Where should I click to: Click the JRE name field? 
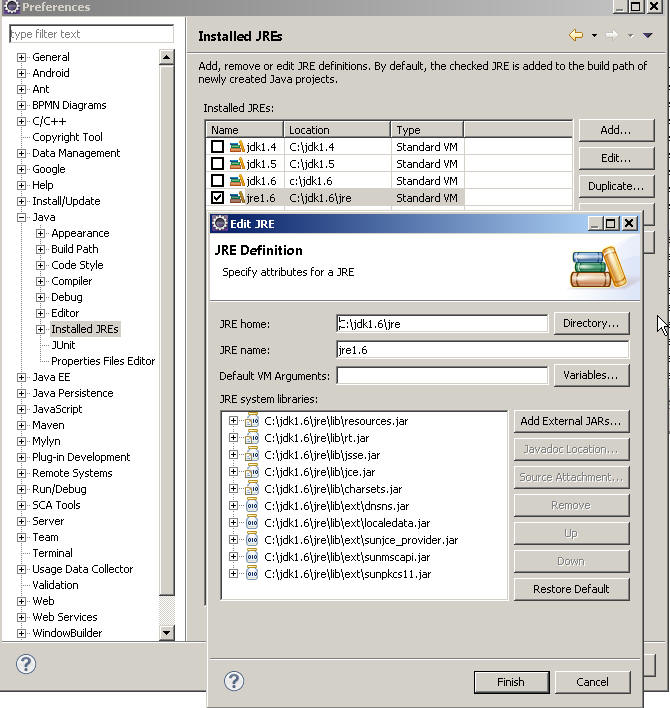(483, 350)
